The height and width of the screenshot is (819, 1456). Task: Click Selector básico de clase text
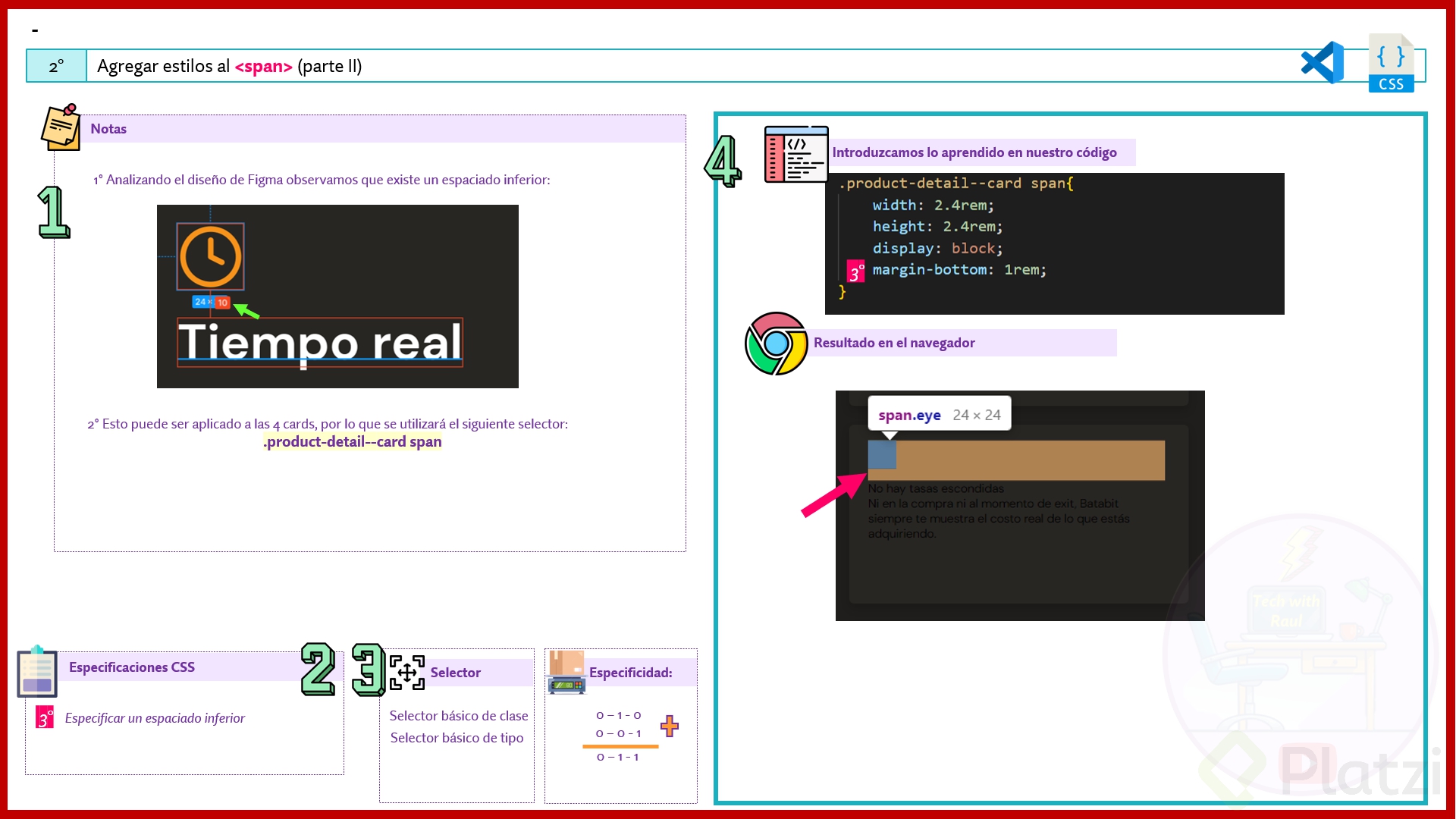pos(458,716)
